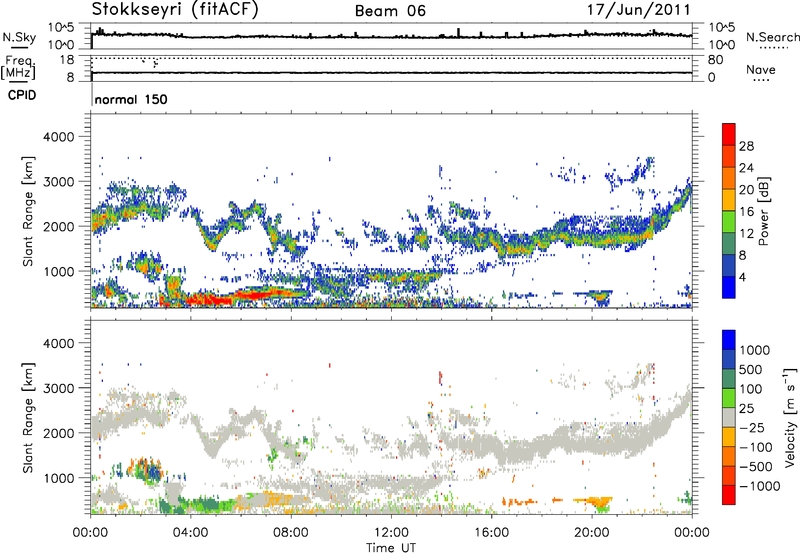The width and height of the screenshot is (800, 554).
Task: Click the 'Power [dB]' colorbar label
Action: 763,211
